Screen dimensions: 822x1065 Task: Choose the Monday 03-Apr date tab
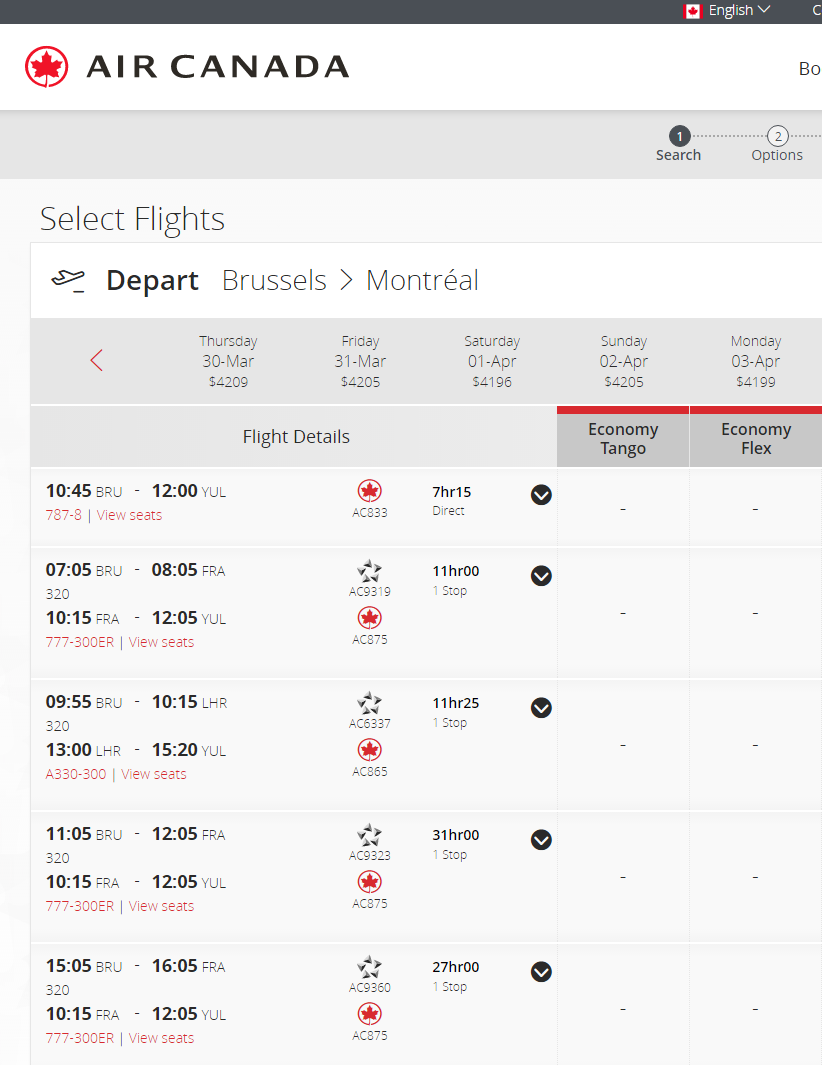click(756, 361)
